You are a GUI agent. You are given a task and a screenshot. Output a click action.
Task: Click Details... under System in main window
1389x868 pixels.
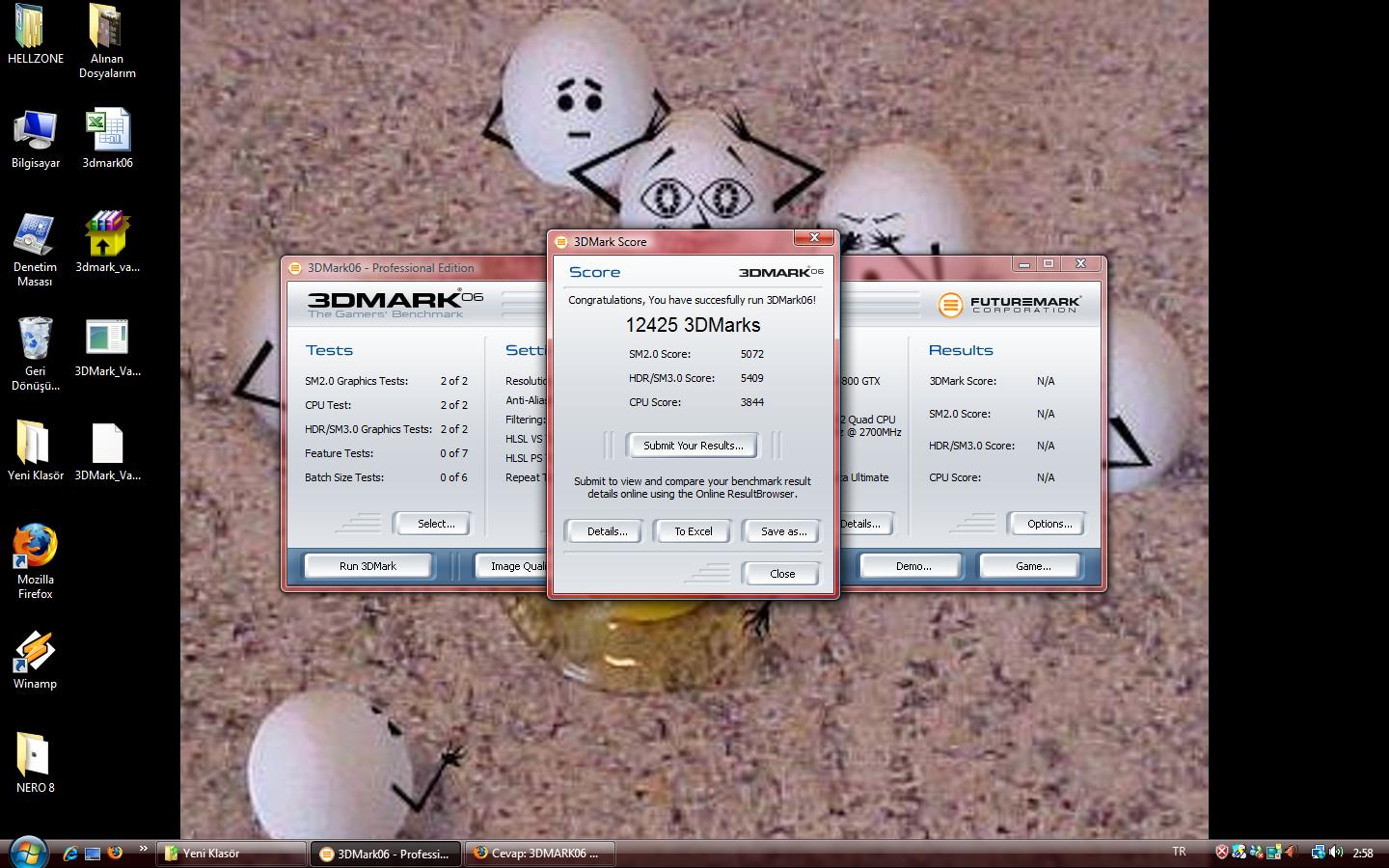(866, 524)
